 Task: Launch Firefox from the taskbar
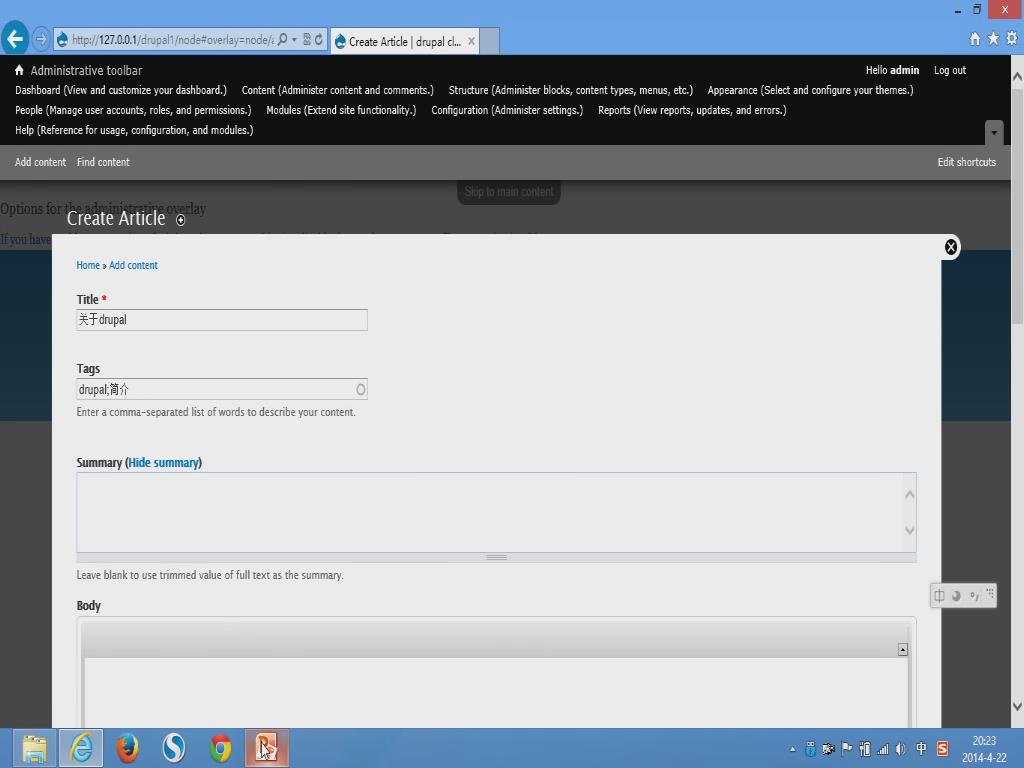(x=127, y=748)
